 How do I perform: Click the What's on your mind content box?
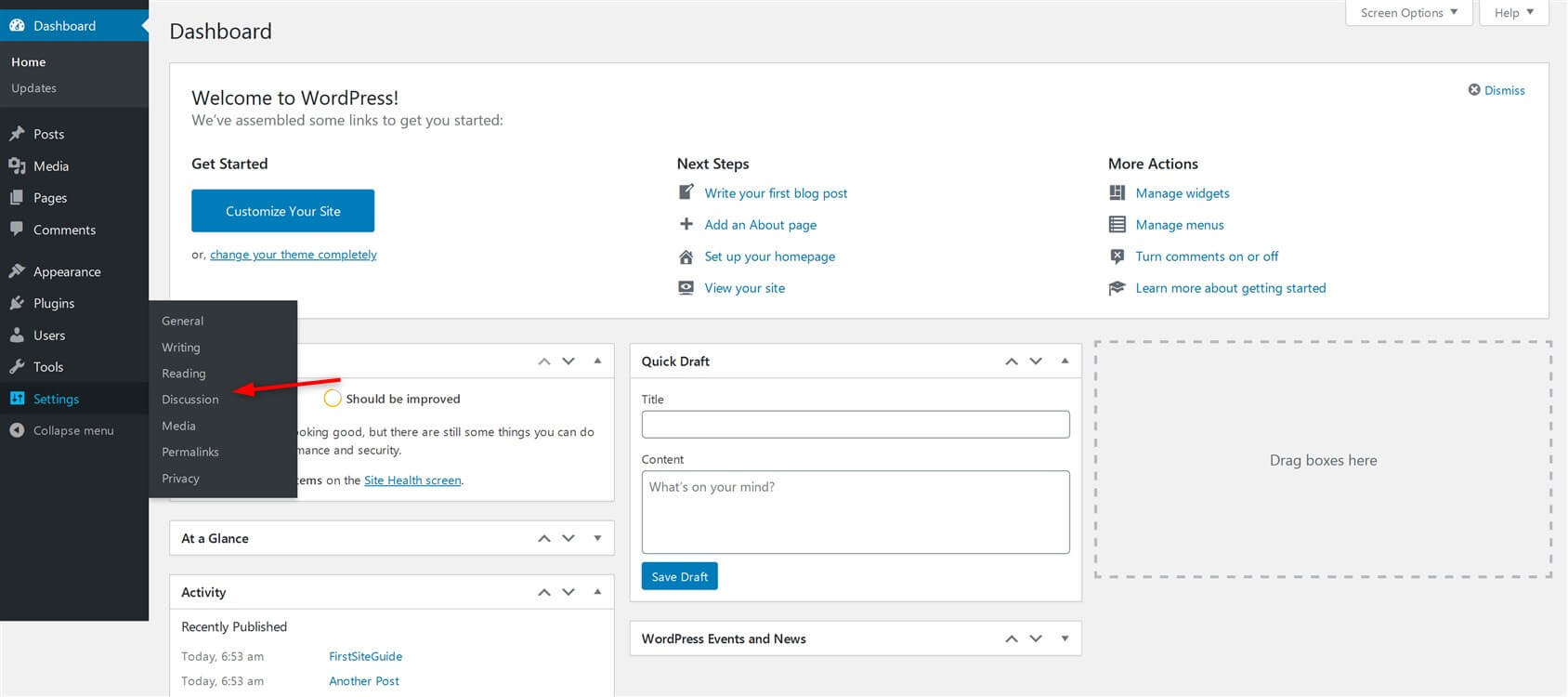click(856, 512)
